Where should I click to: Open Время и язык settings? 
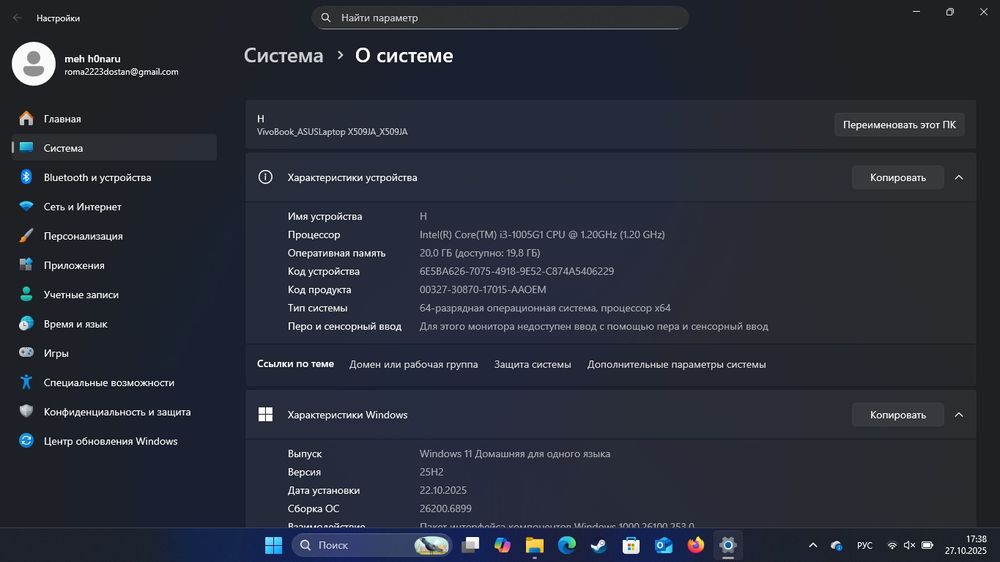click(115, 324)
